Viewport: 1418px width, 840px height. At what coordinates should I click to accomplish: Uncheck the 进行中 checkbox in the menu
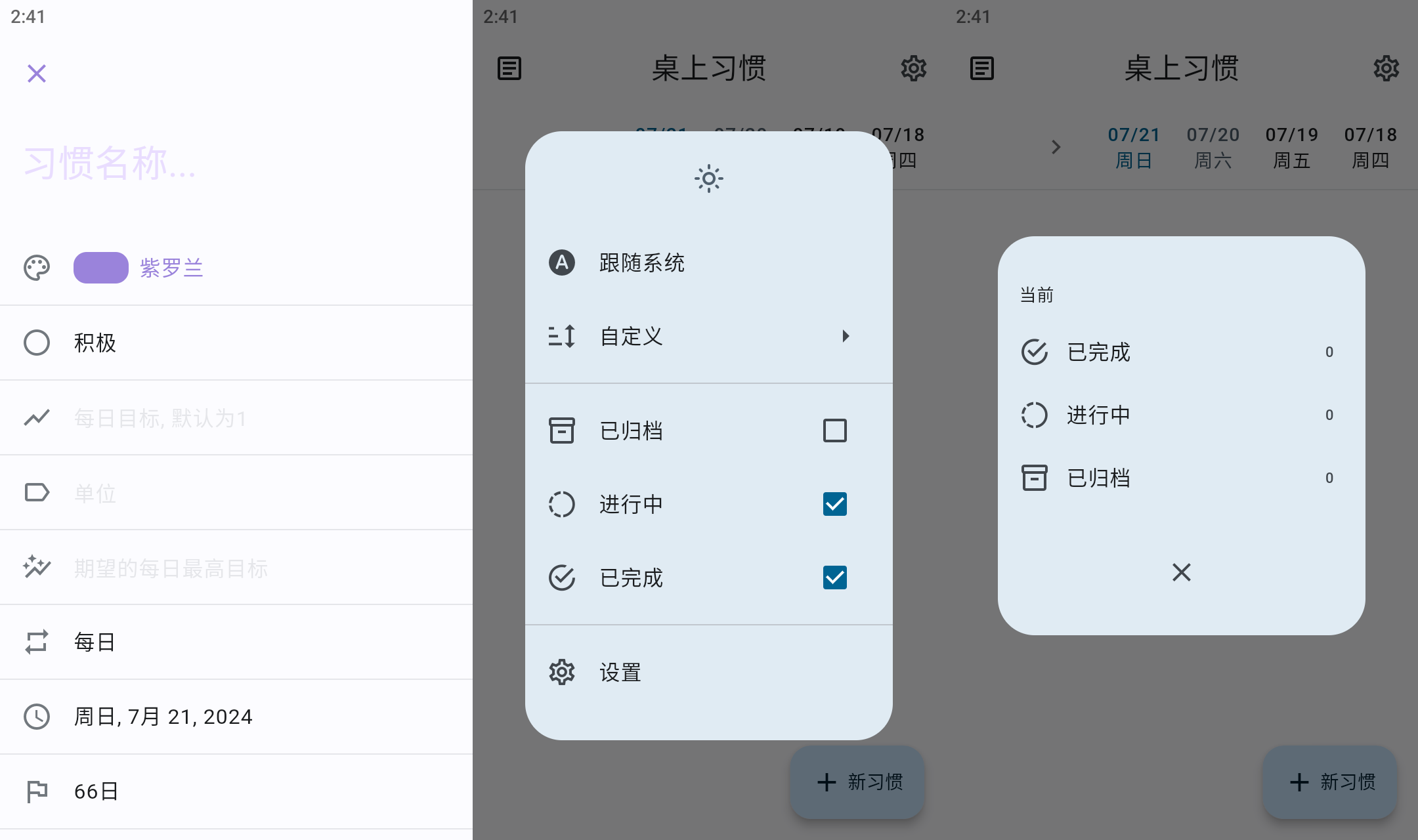tap(835, 504)
